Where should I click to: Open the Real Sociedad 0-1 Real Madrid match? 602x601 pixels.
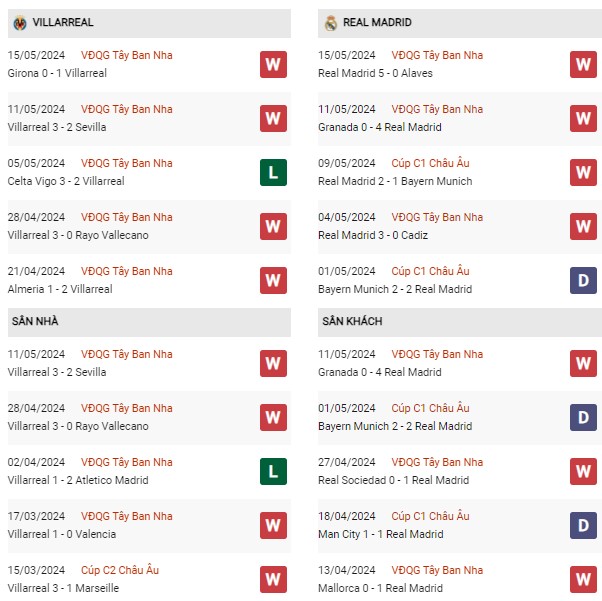point(394,480)
